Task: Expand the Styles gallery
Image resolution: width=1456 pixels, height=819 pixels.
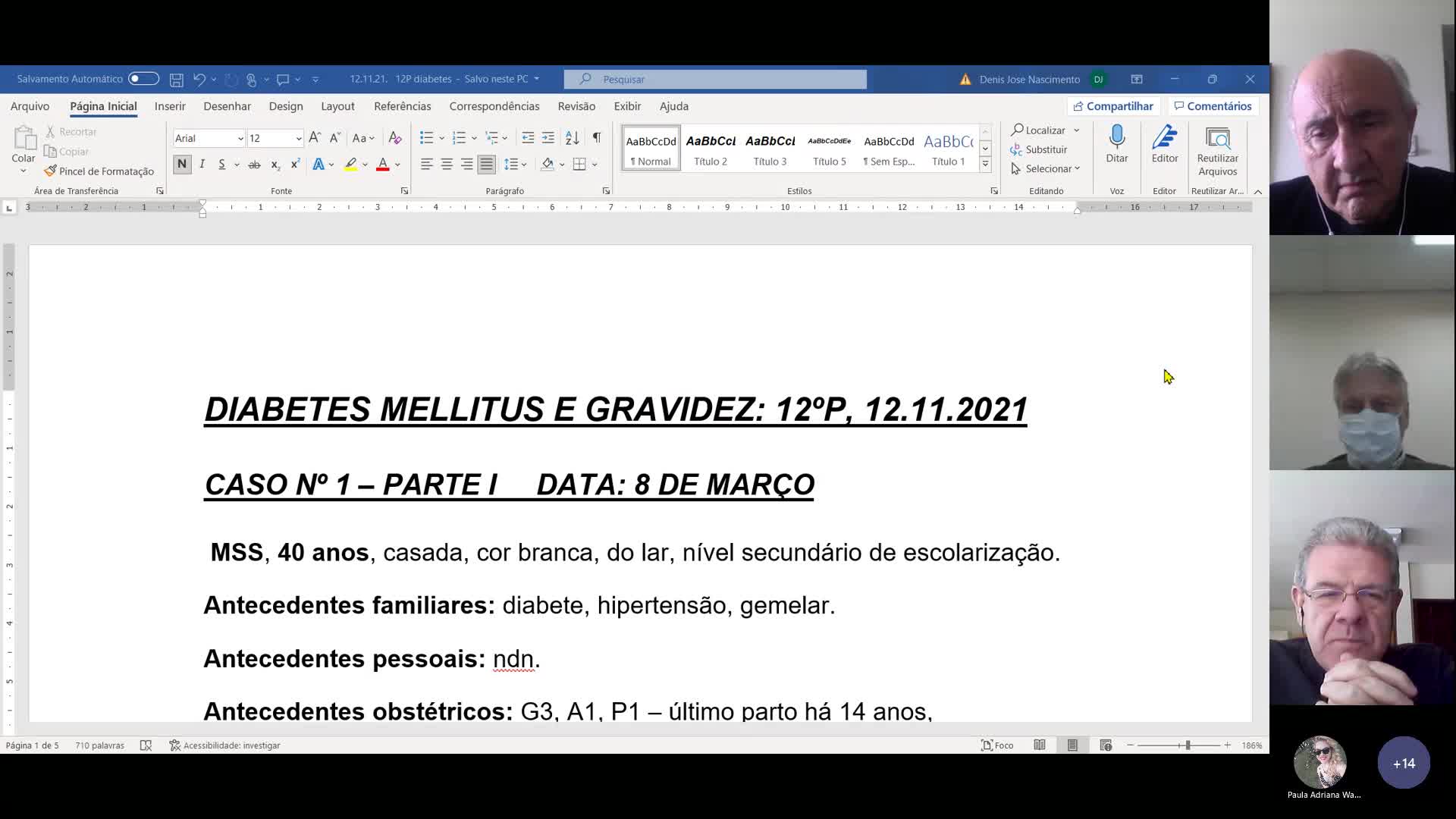Action: (x=985, y=164)
